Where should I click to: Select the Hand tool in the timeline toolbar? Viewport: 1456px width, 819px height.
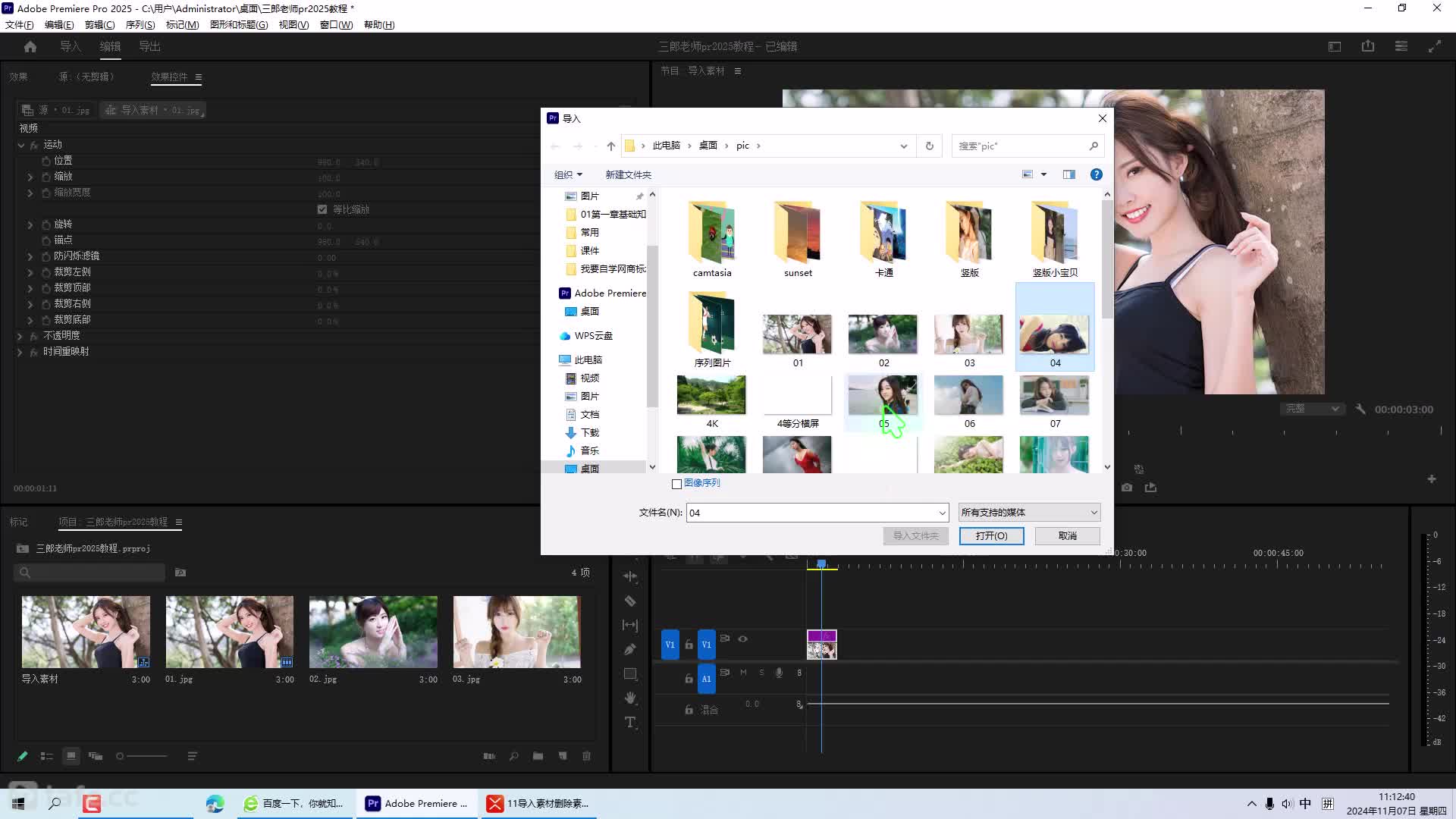coord(630,698)
